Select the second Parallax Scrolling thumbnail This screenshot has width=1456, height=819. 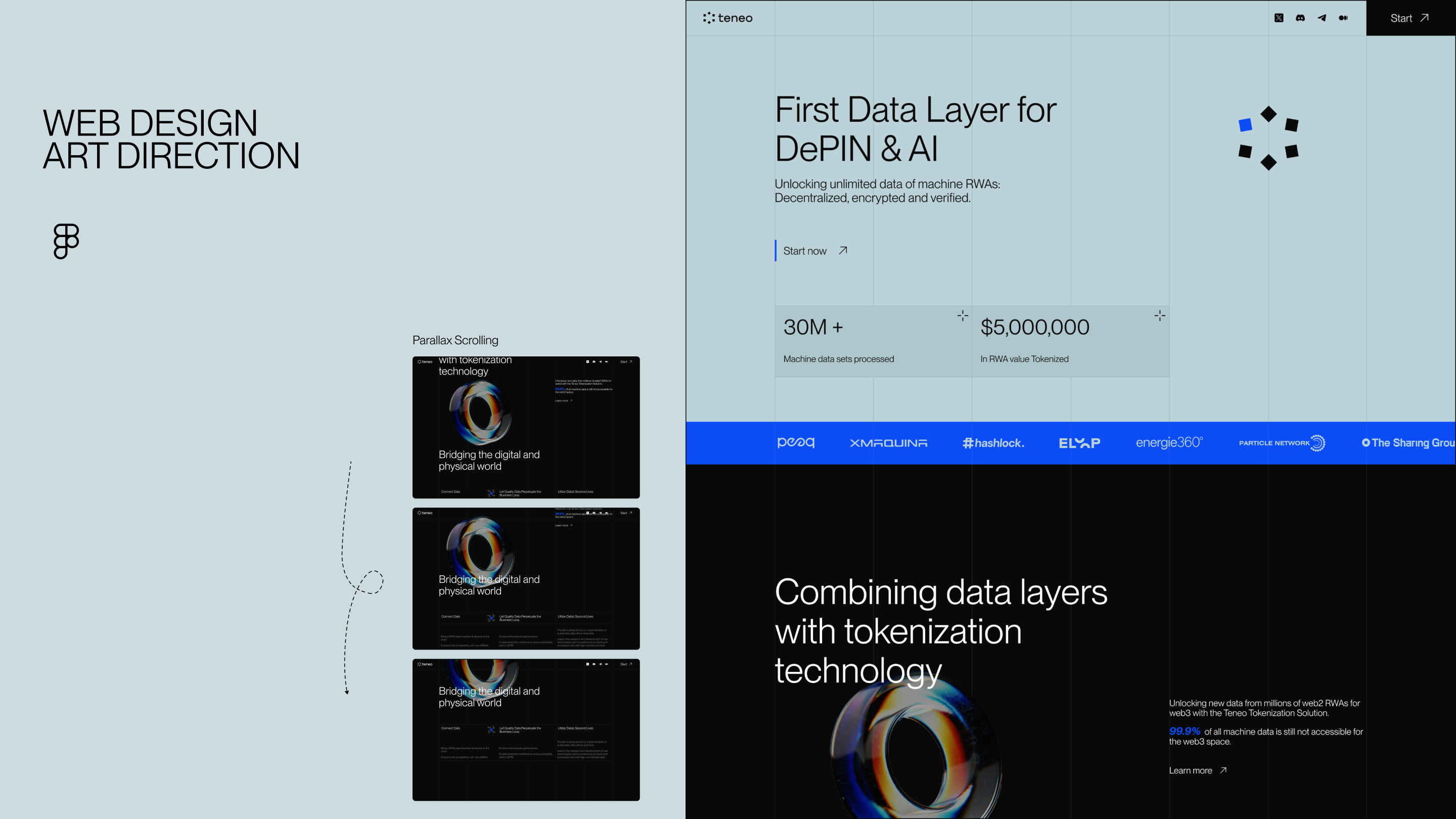(x=526, y=578)
